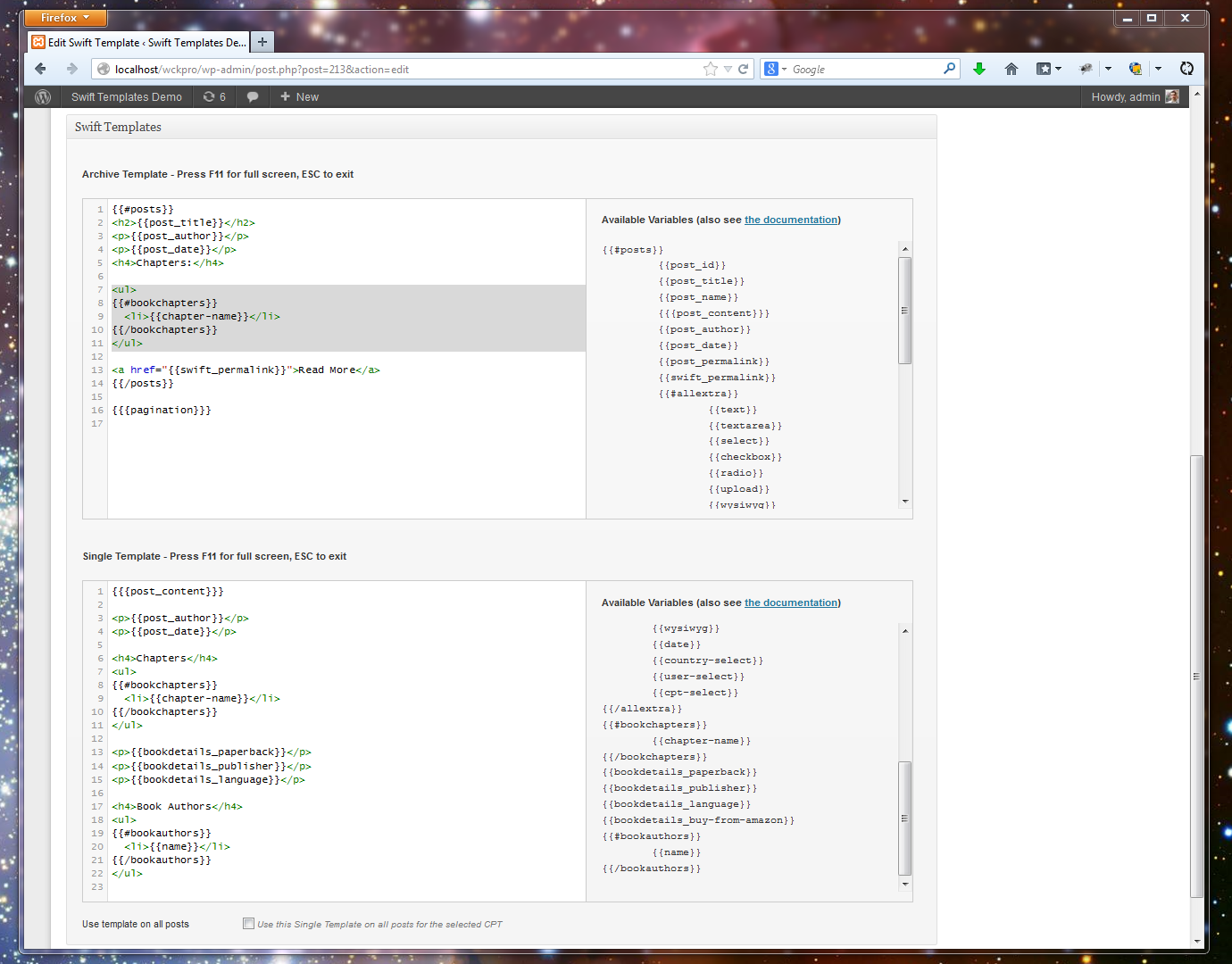Click the reload page icon
1232x964 pixels.
click(x=743, y=69)
